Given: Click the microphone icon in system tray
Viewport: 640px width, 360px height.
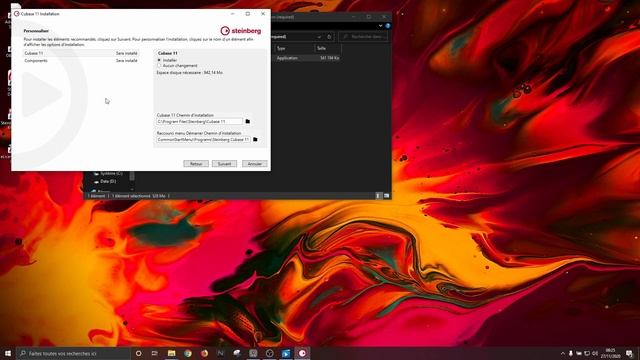Looking at the screenshot, I should [x=571, y=353].
